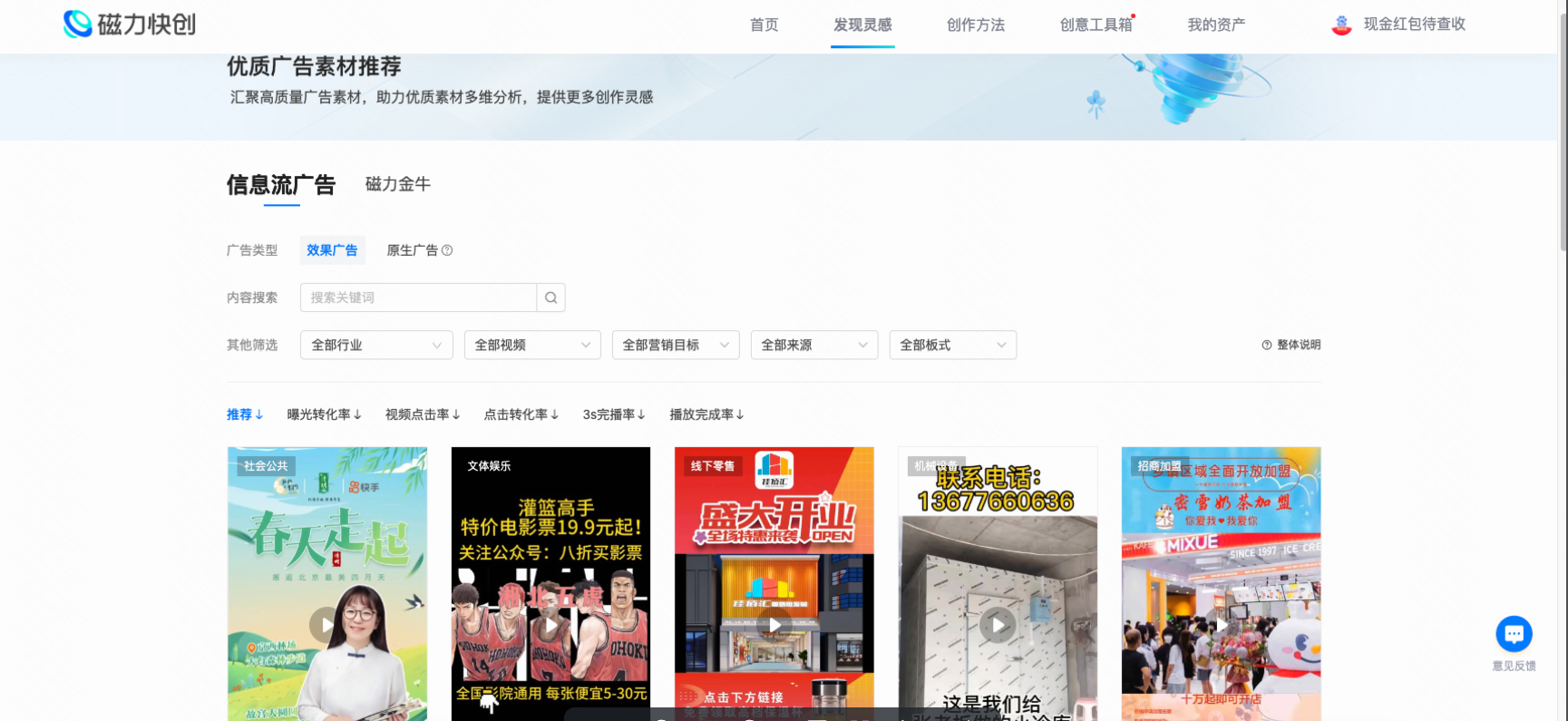This screenshot has height=721, width=1568.
Task: Click the 搜索关键词 input field
Action: click(418, 297)
